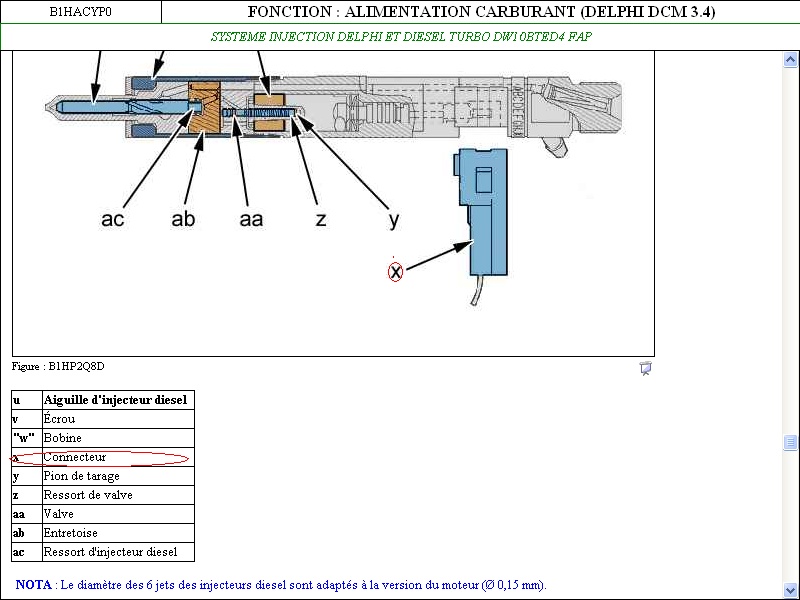Click the 'ac' label in the diagram
800x600 pixels.
click(113, 219)
